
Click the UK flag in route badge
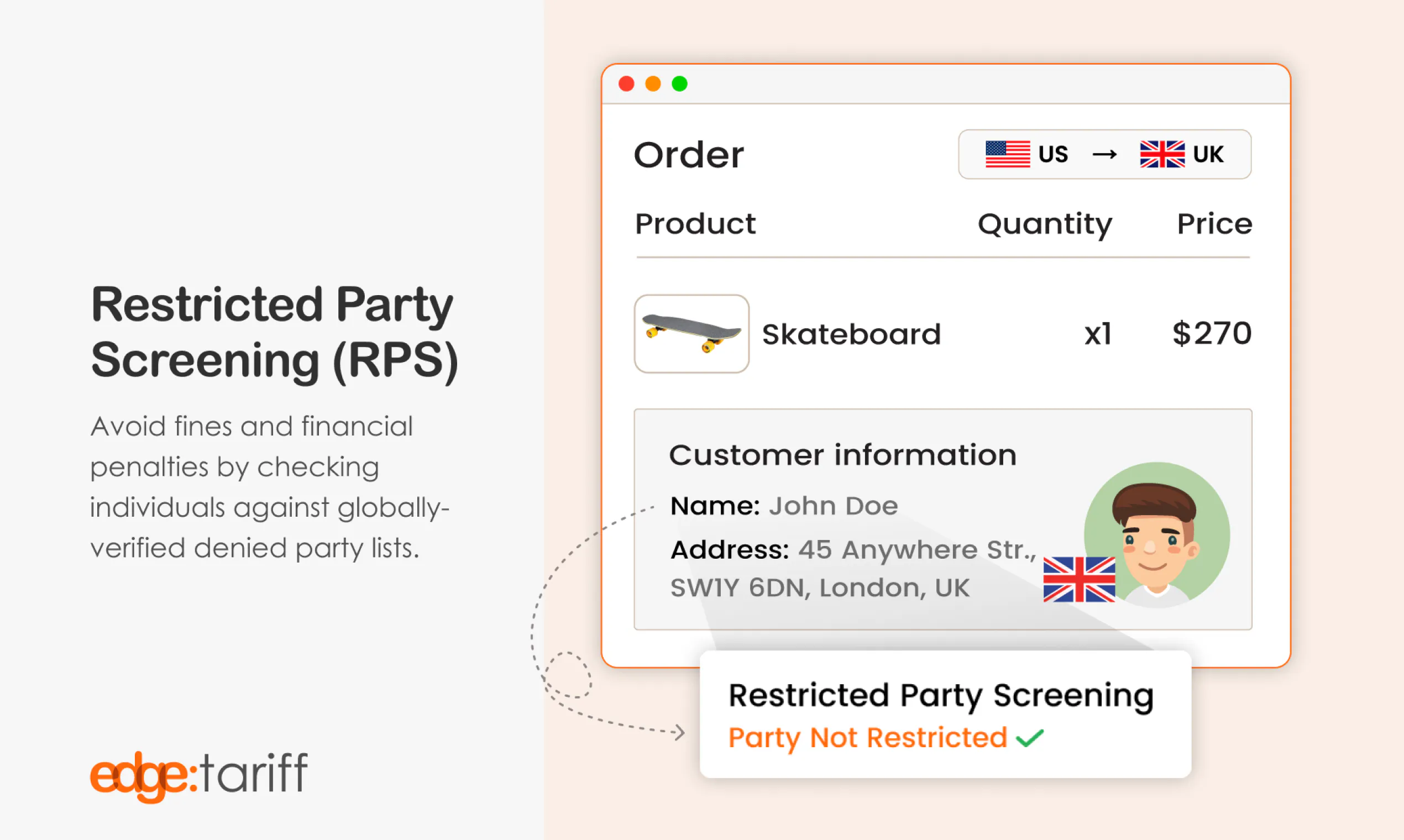pos(1162,154)
